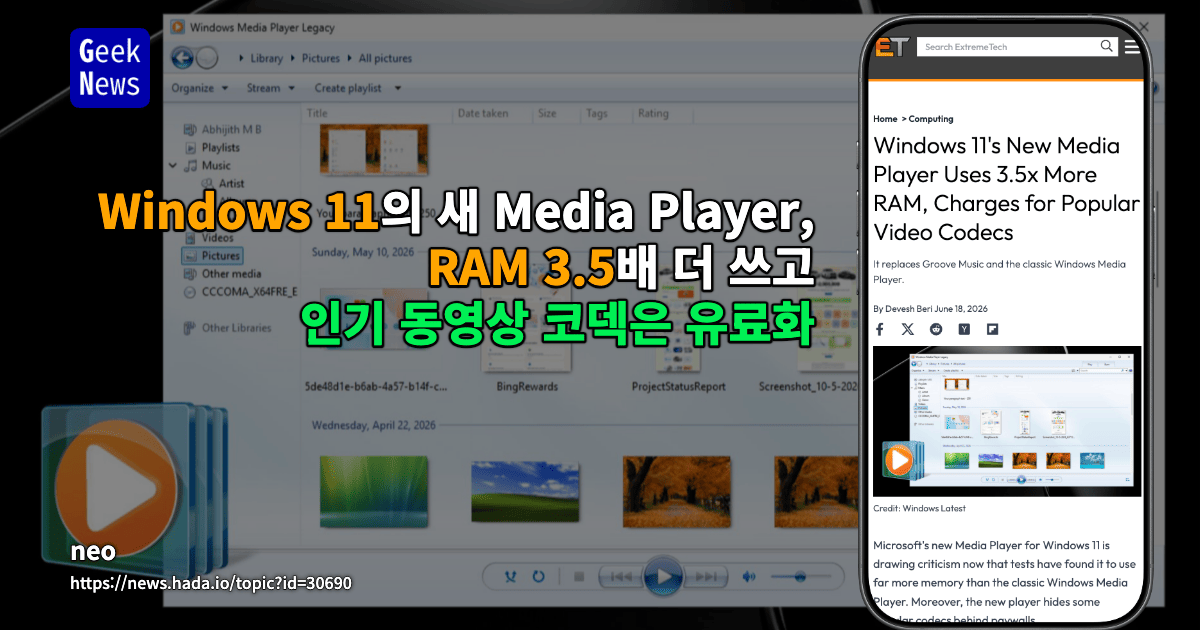
Task: Select picture named 5de48d1e-b6ab-4a57-b14f-c...
Action: pos(376,340)
